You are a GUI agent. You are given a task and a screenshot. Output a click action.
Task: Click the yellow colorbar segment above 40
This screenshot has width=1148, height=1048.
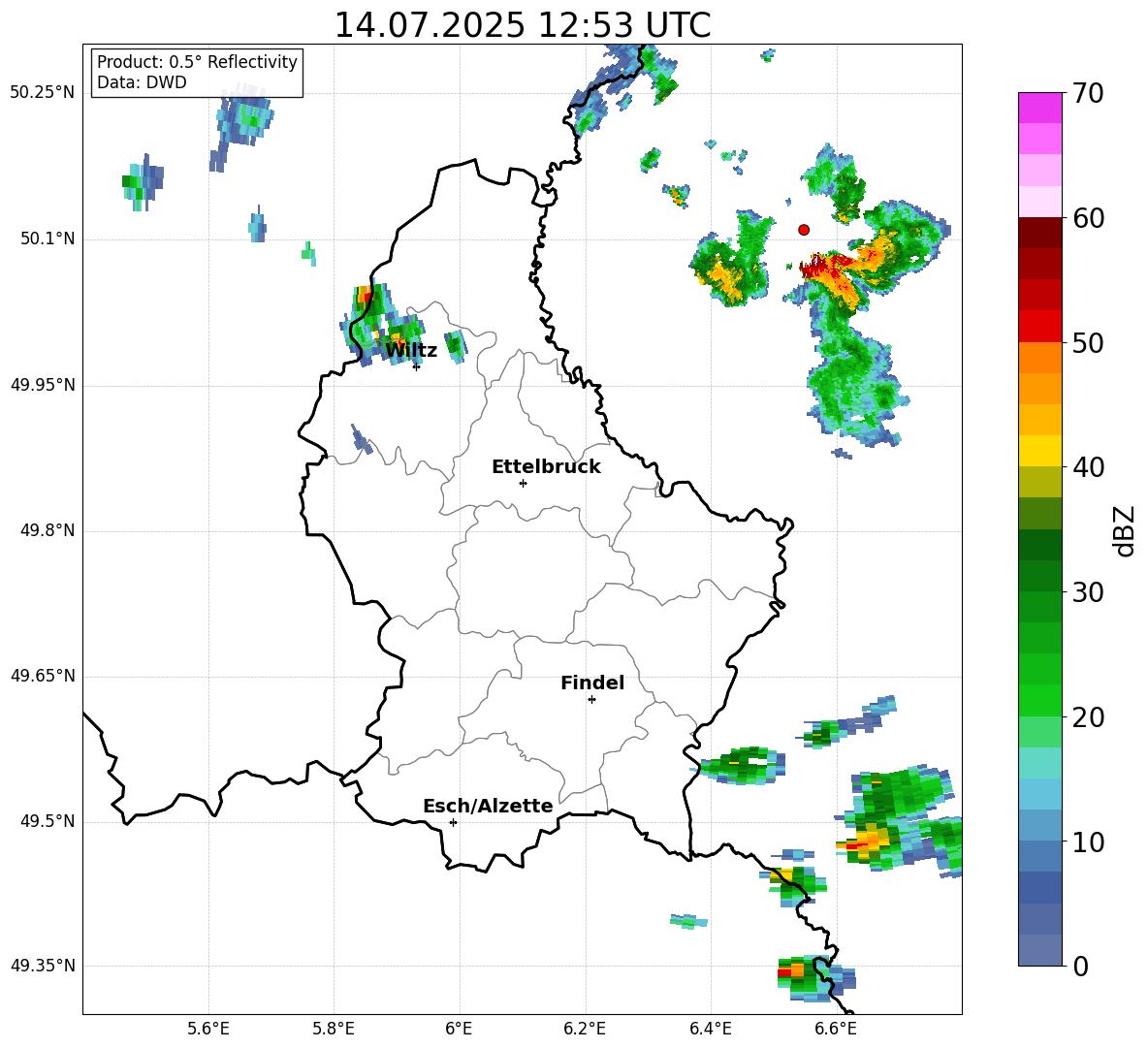pos(1039,451)
